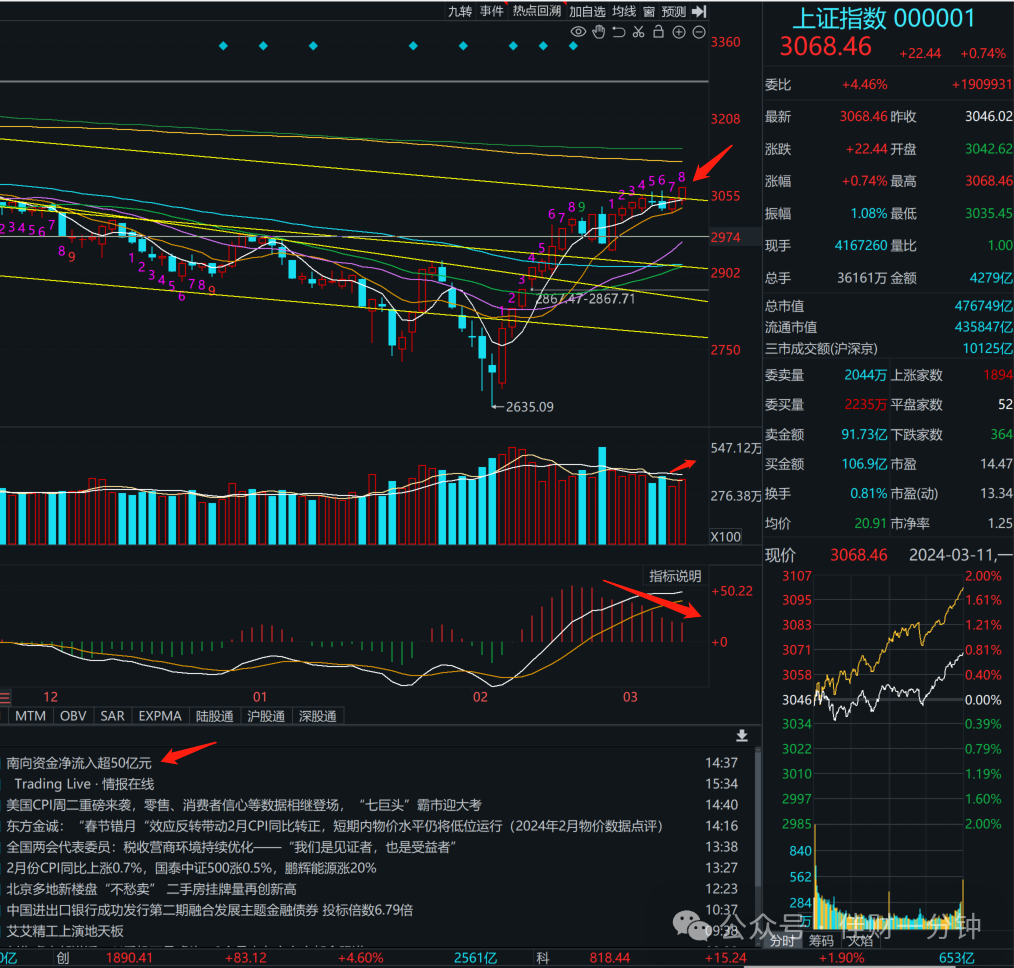
Task: Select the 火焰 flame tab
Action: [x=860, y=940]
